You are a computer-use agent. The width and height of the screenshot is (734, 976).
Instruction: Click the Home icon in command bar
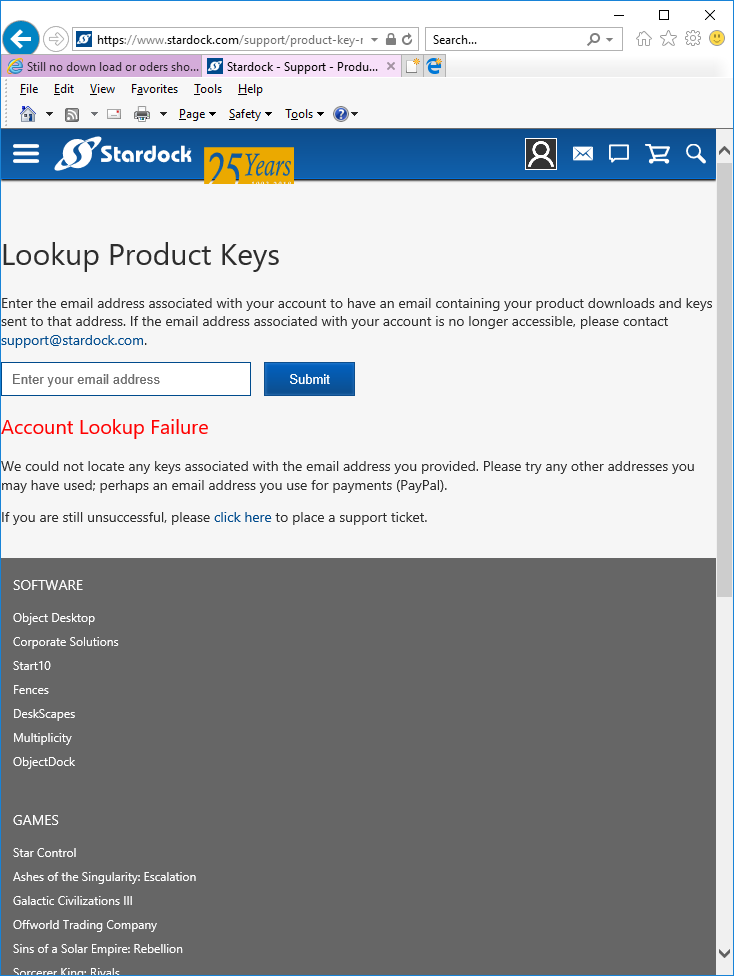[28, 114]
